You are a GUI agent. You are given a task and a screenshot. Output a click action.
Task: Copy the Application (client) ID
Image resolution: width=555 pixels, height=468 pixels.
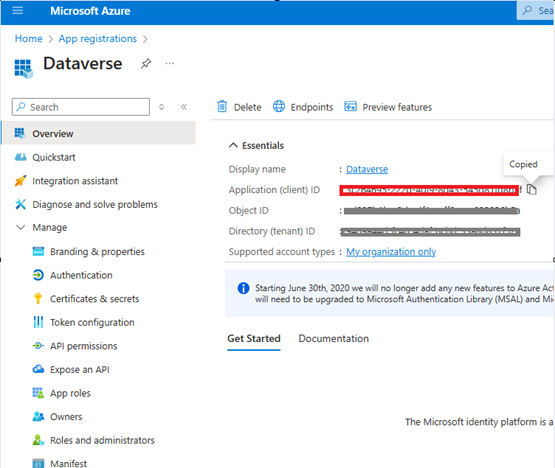coord(532,190)
